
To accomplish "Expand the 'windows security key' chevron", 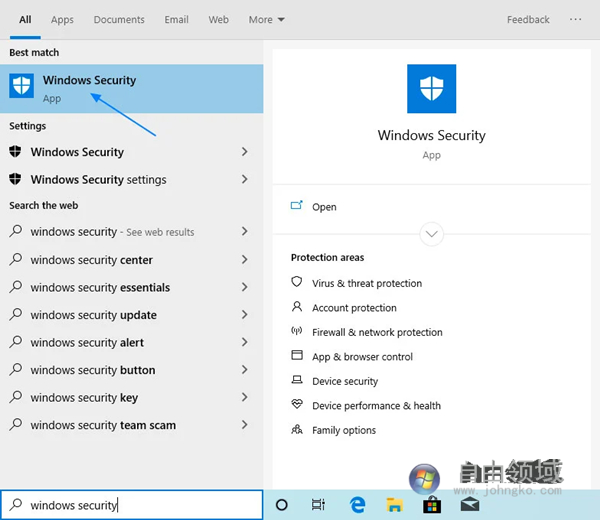I will click(x=245, y=397).
